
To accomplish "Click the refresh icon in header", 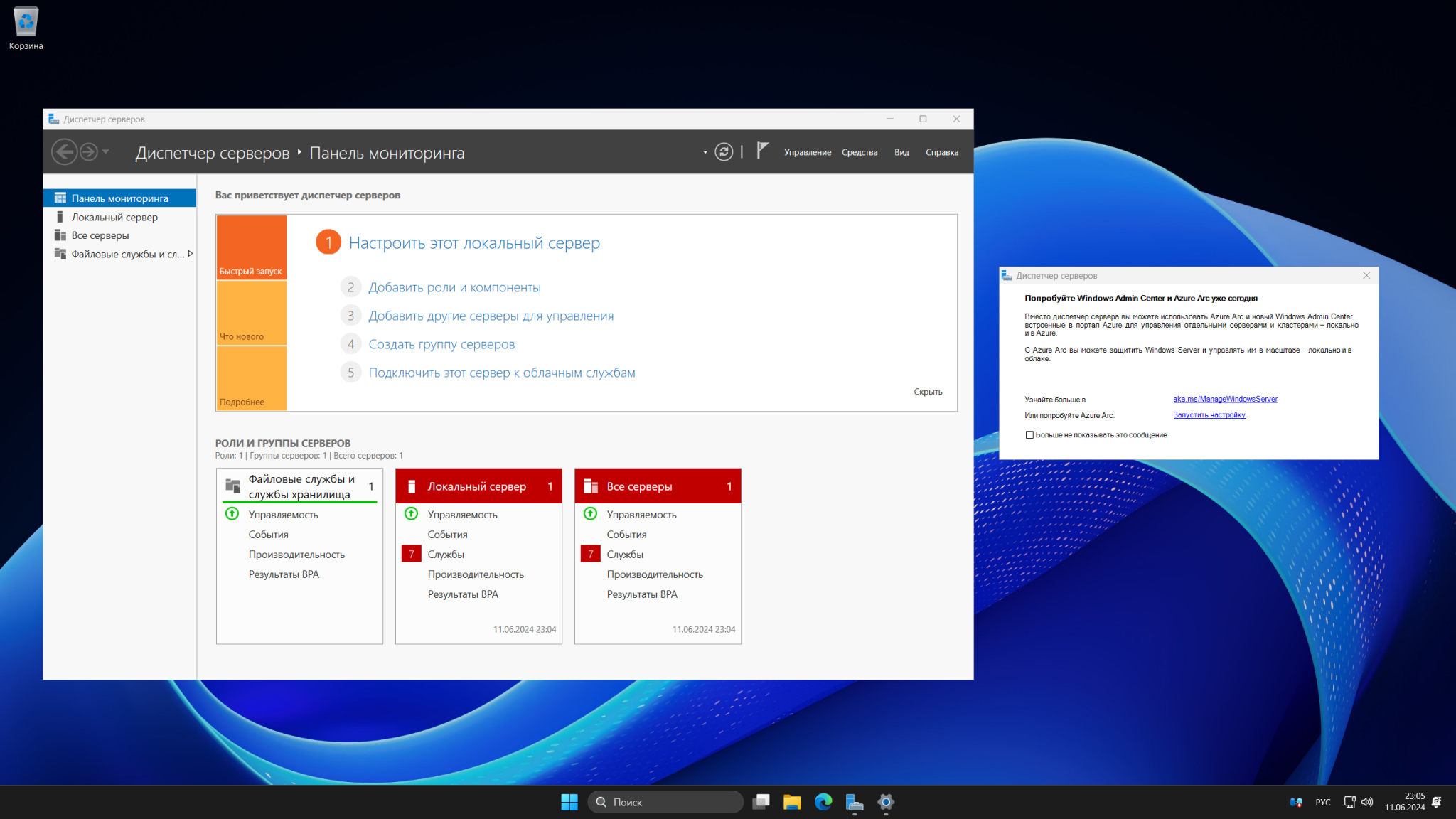I will point(724,152).
